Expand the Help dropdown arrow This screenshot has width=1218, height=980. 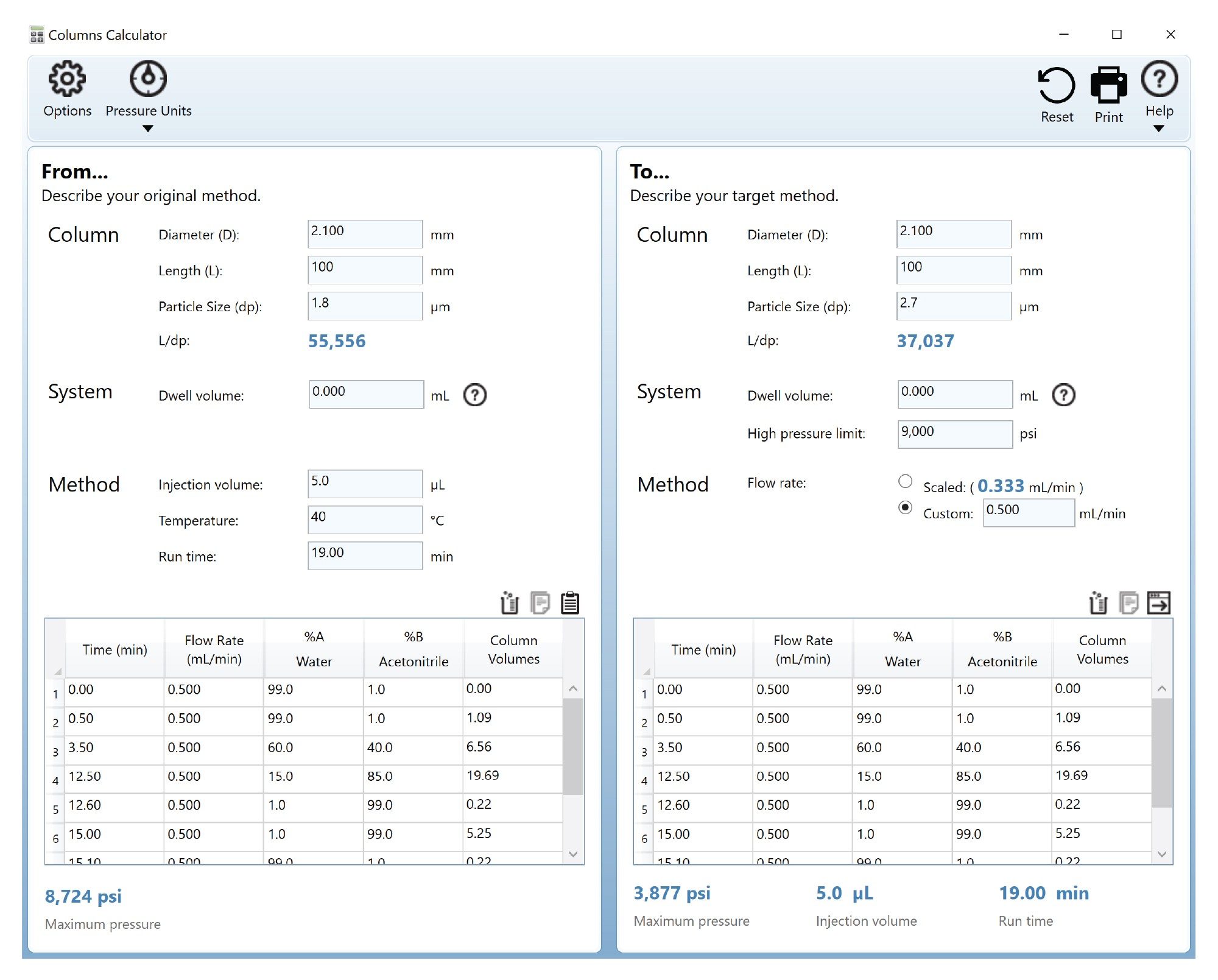pyautogui.click(x=1159, y=129)
